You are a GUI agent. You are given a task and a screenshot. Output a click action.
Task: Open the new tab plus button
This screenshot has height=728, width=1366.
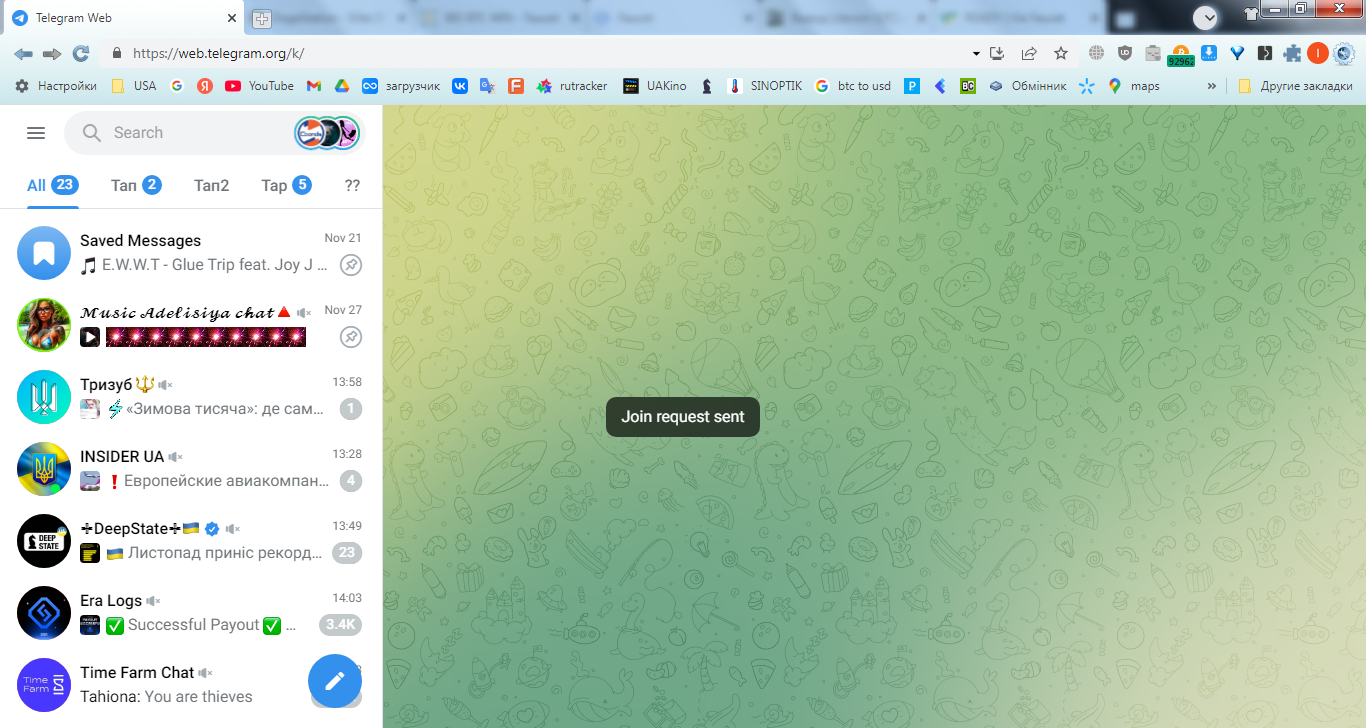261,18
